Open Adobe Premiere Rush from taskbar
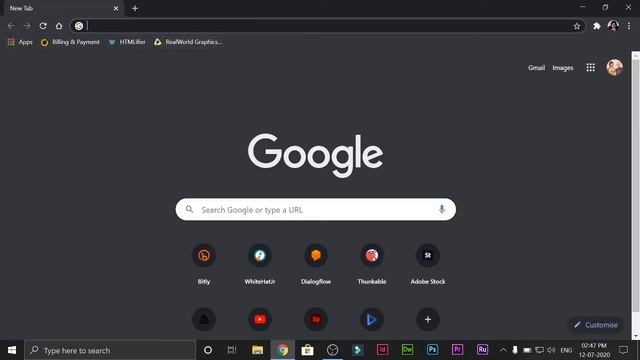 (482, 350)
